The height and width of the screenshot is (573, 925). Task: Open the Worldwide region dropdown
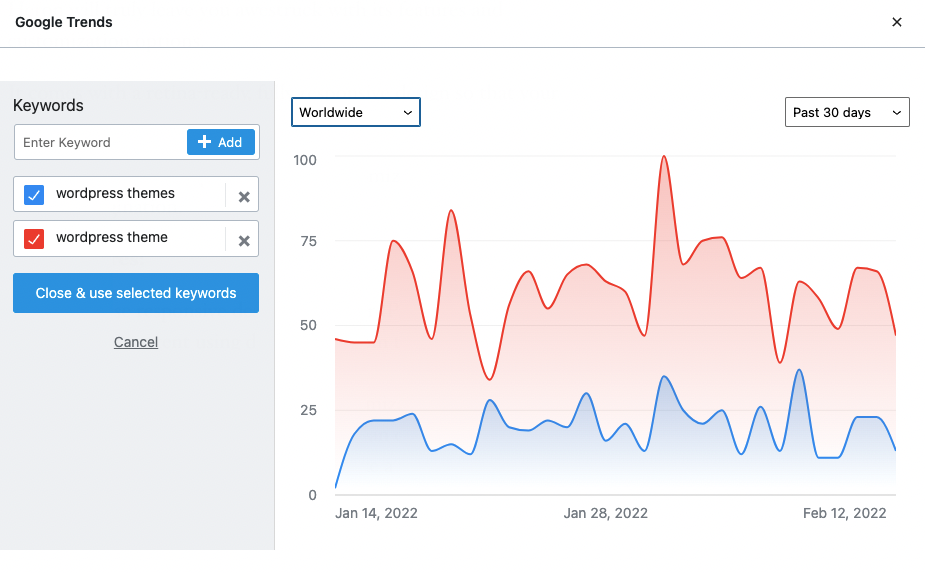[x=355, y=112]
